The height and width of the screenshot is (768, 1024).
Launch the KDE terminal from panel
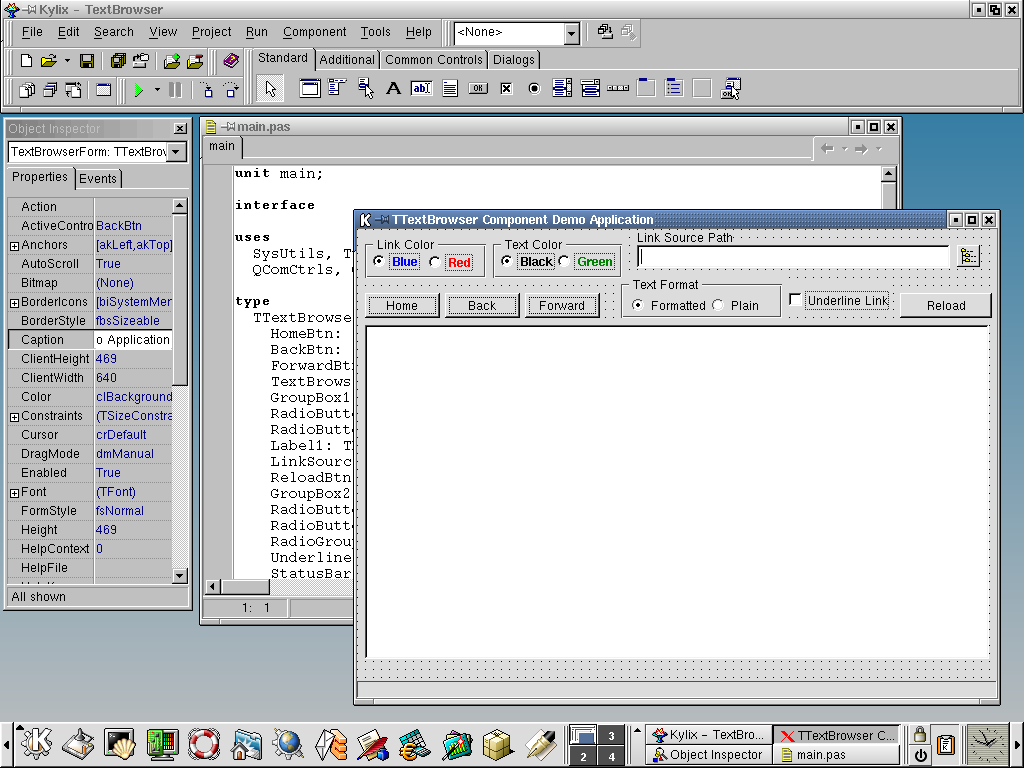point(119,743)
